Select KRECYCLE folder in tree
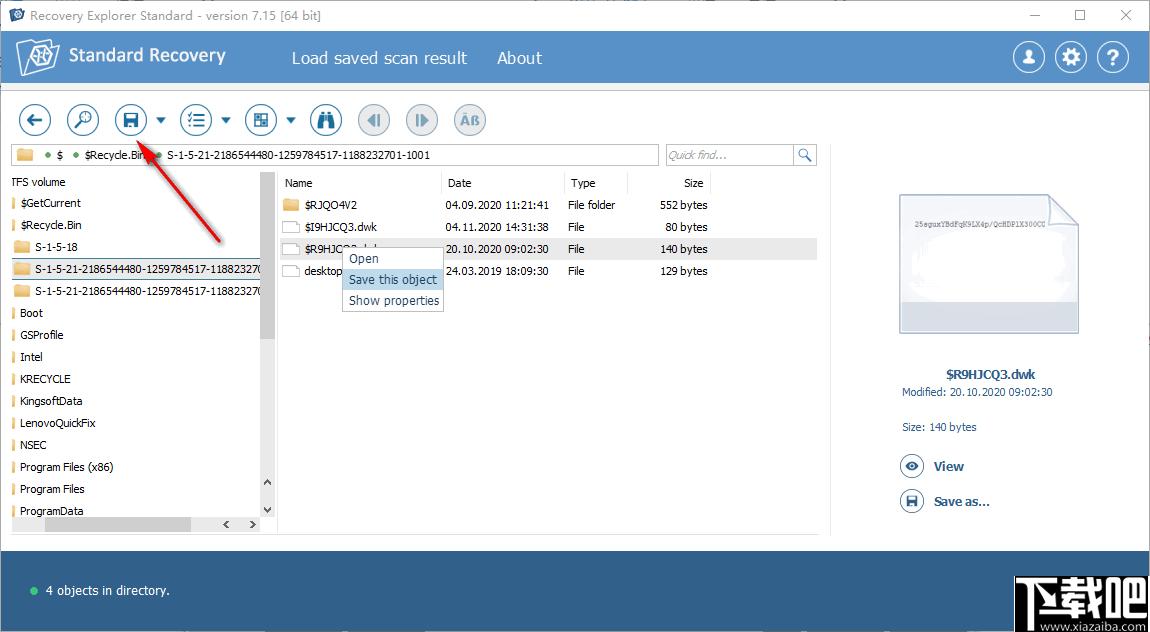This screenshot has height=632, width=1150. [45, 379]
